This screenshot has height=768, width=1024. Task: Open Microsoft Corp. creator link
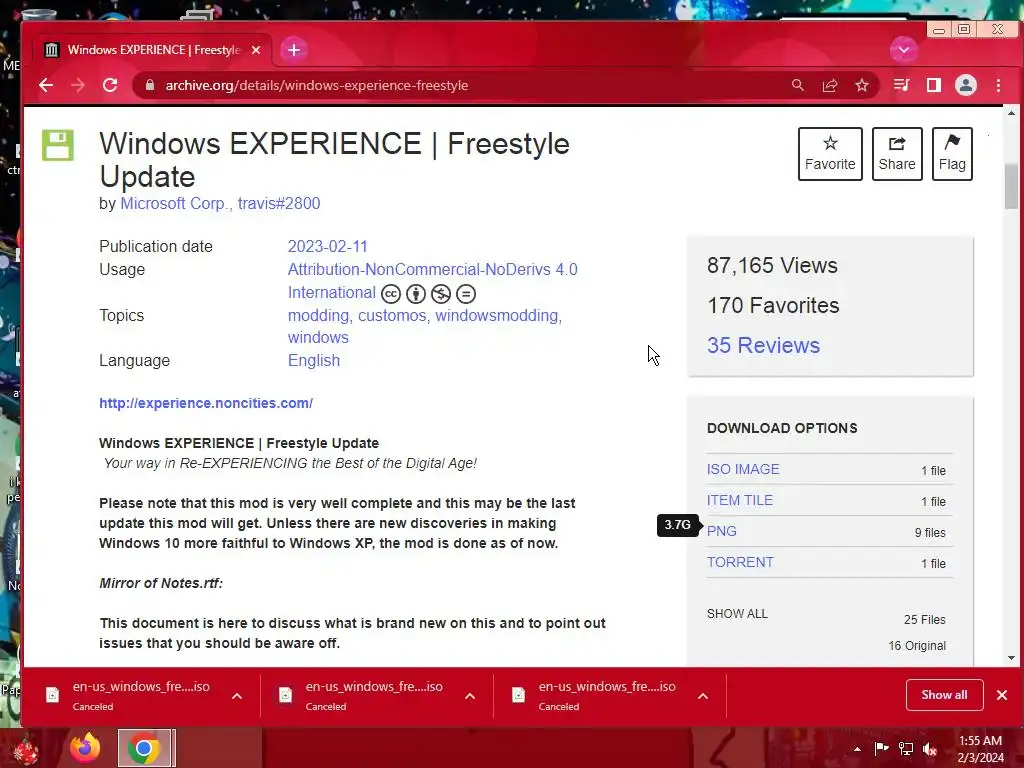coord(176,204)
